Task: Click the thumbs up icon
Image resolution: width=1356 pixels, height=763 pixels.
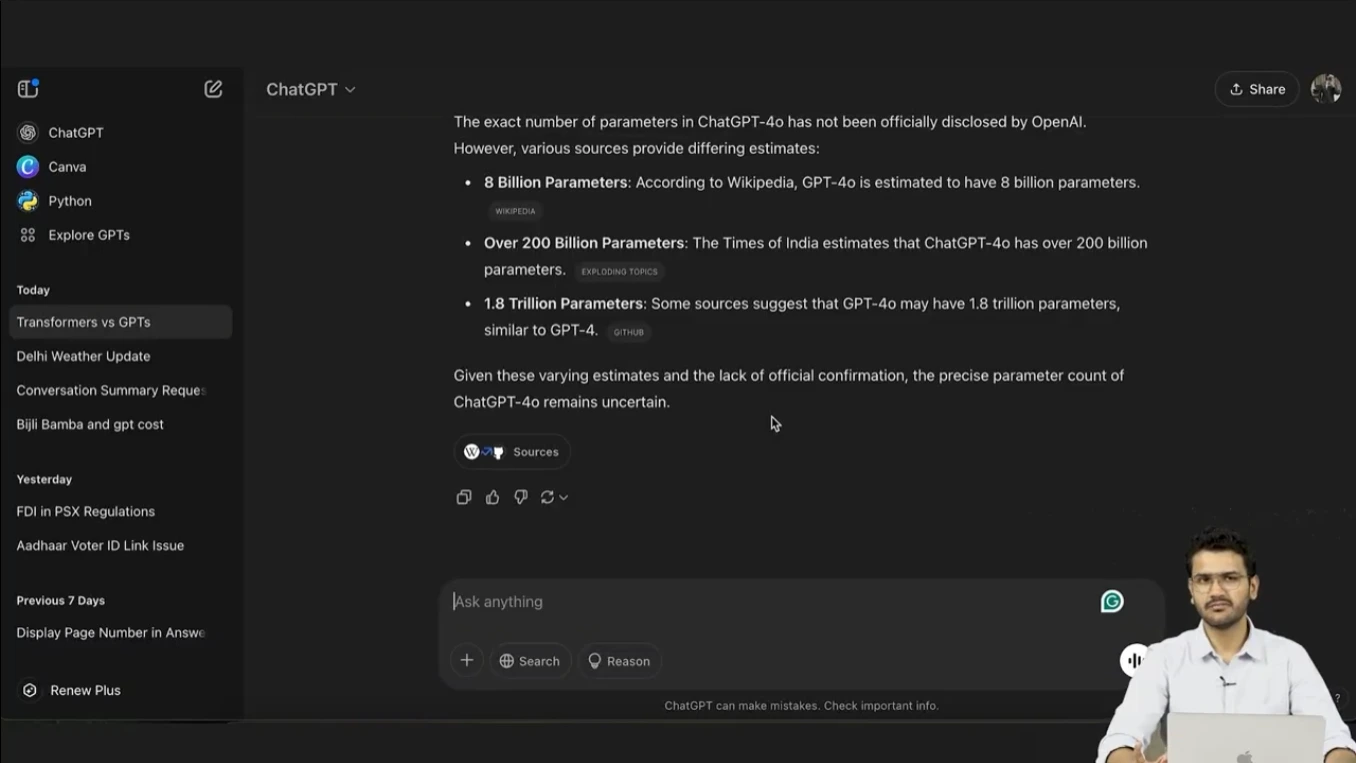Action: [492, 497]
